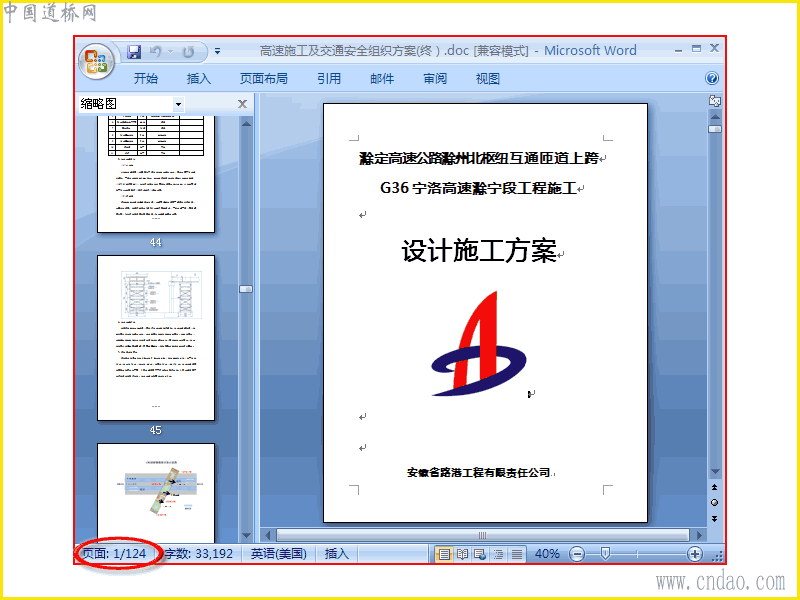Select page 45 thumbnail

(156, 338)
